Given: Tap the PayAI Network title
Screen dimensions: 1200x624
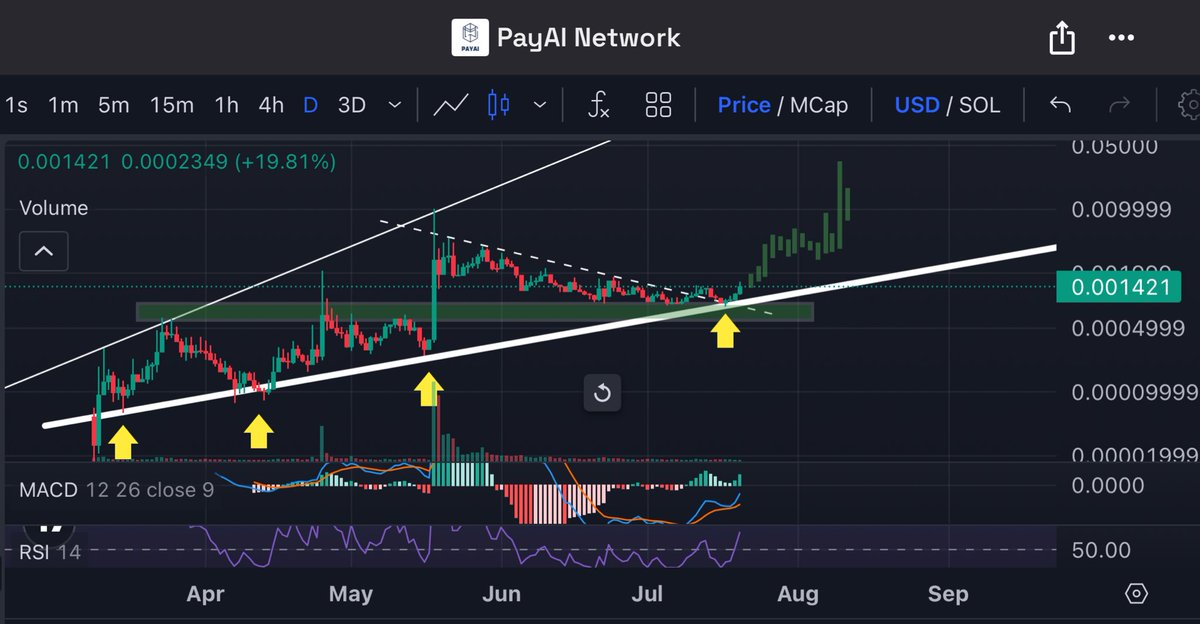Looking at the screenshot, I should 589,38.
